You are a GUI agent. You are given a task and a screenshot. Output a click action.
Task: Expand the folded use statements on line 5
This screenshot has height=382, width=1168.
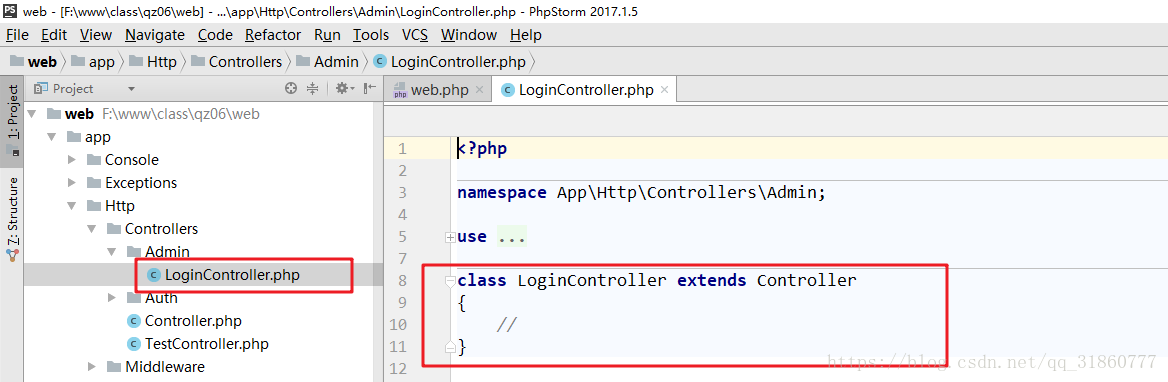click(450, 238)
